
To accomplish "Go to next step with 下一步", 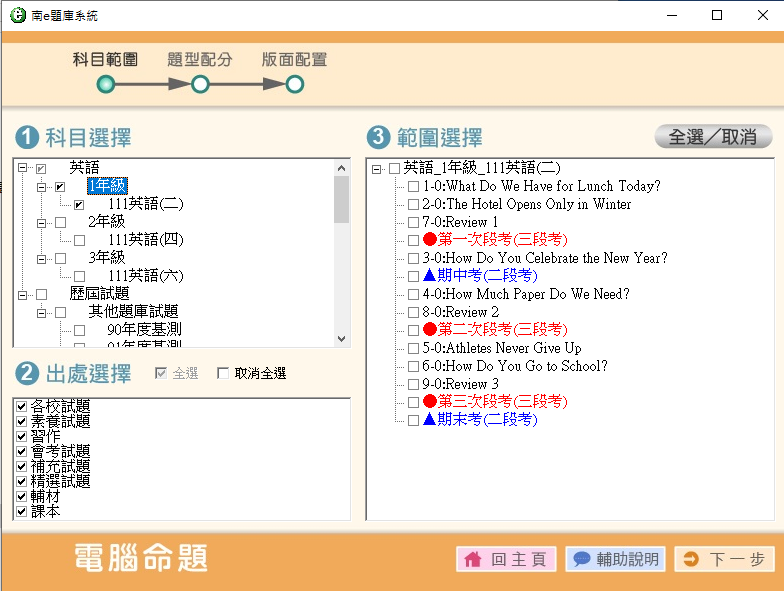I will tap(724, 560).
